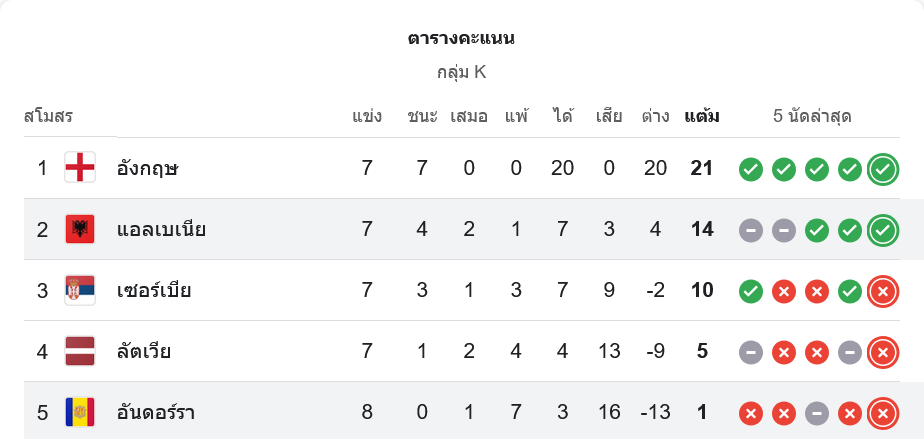924x439 pixels.
Task: Open the อังกฤษ team link
Action: click(147, 168)
